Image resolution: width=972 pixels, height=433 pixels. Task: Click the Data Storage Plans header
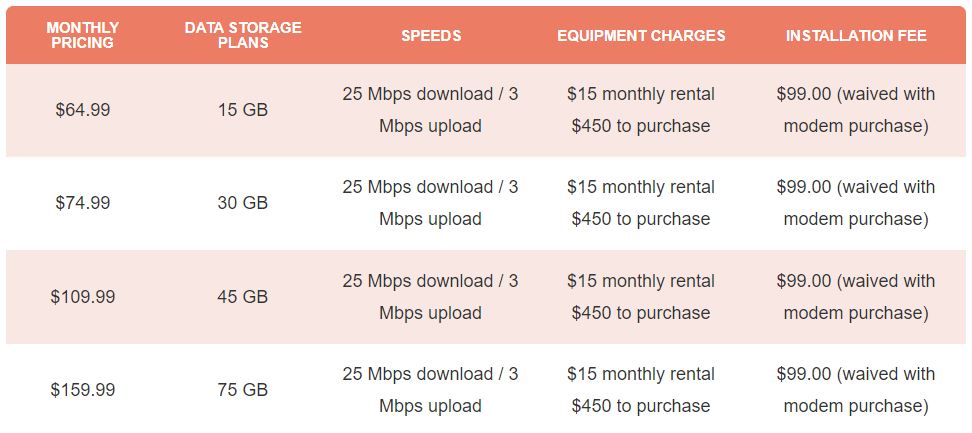(x=243, y=35)
